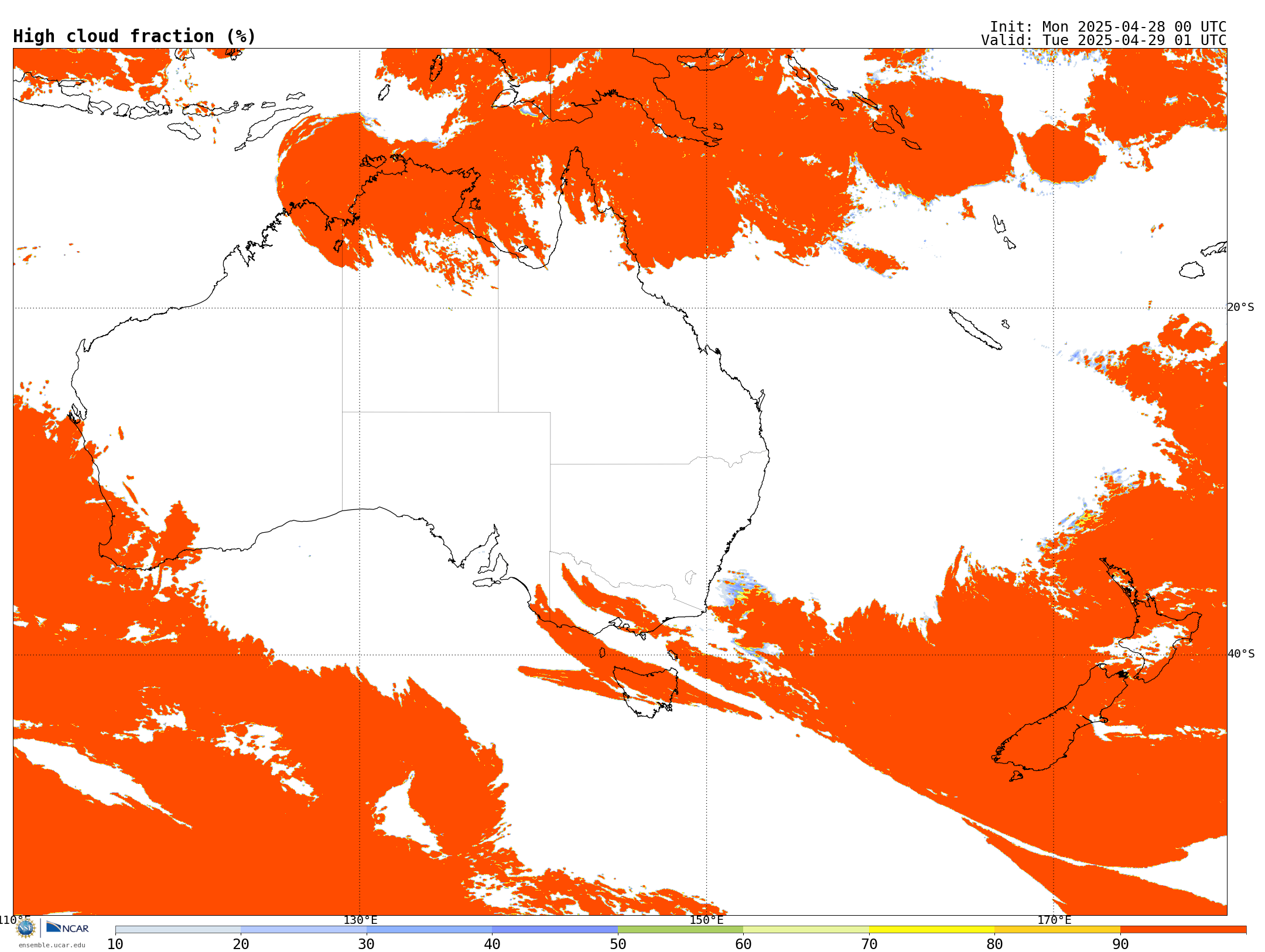Viewport: 1265px width, 952px height.
Task: Open the ensemble.ucar.edu link text
Action: 52,945
